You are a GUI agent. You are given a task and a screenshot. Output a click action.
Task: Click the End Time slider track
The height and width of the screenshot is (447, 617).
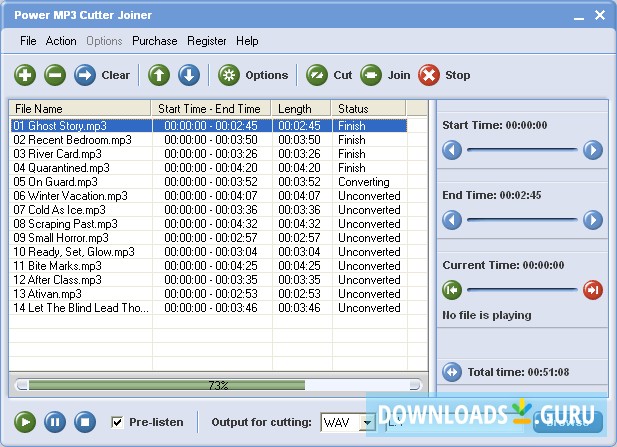click(x=522, y=220)
